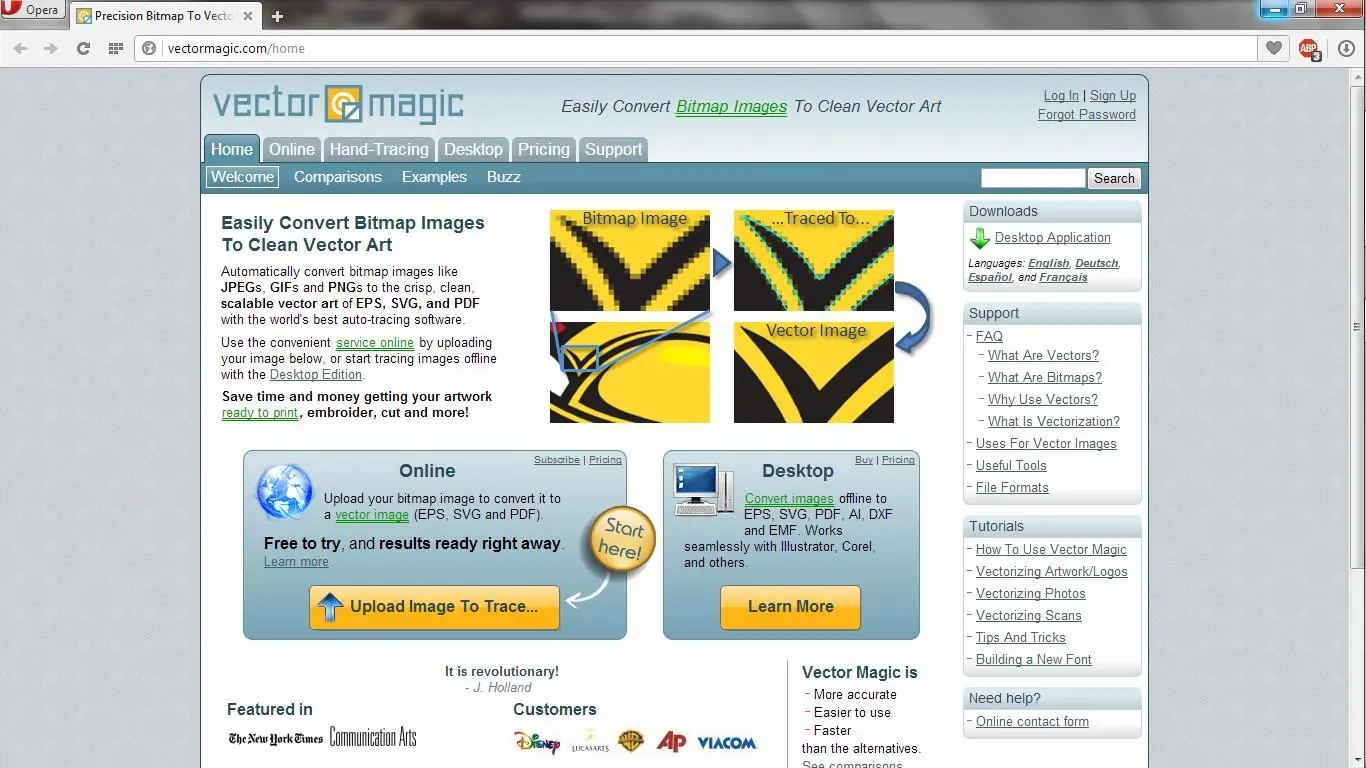Image resolution: width=1366 pixels, height=768 pixels.
Task: Click the globe icon in the Online box
Action: (285, 493)
